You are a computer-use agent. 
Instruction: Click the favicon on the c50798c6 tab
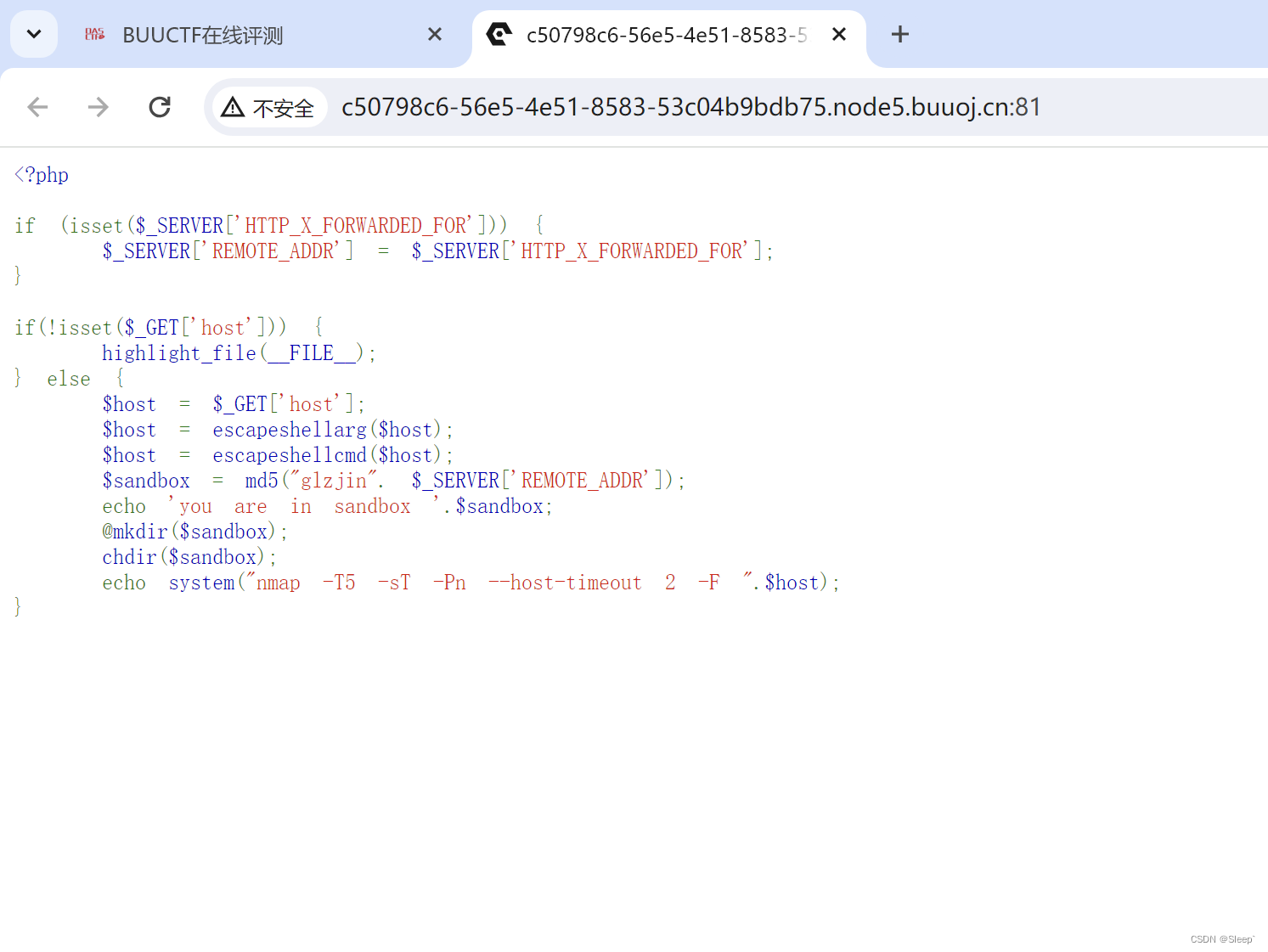tap(500, 34)
